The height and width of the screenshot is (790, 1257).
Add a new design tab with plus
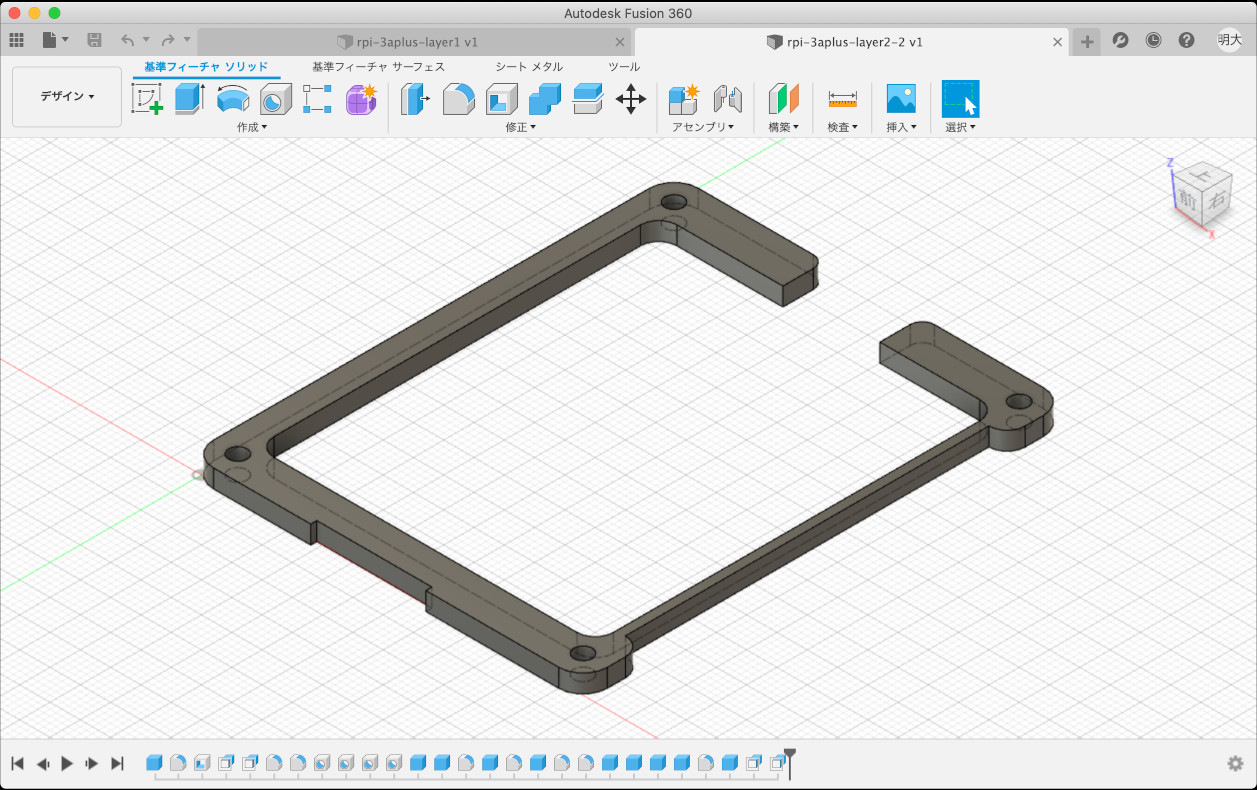click(1088, 41)
